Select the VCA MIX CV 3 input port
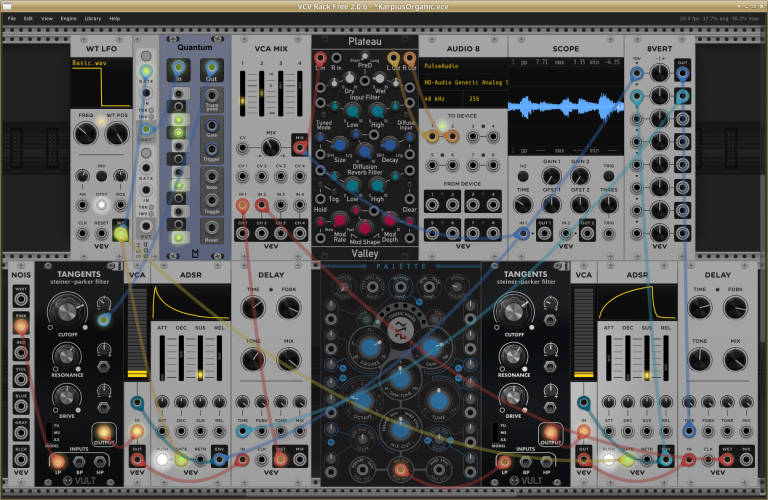This screenshot has height=500, width=768. coord(281,175)
